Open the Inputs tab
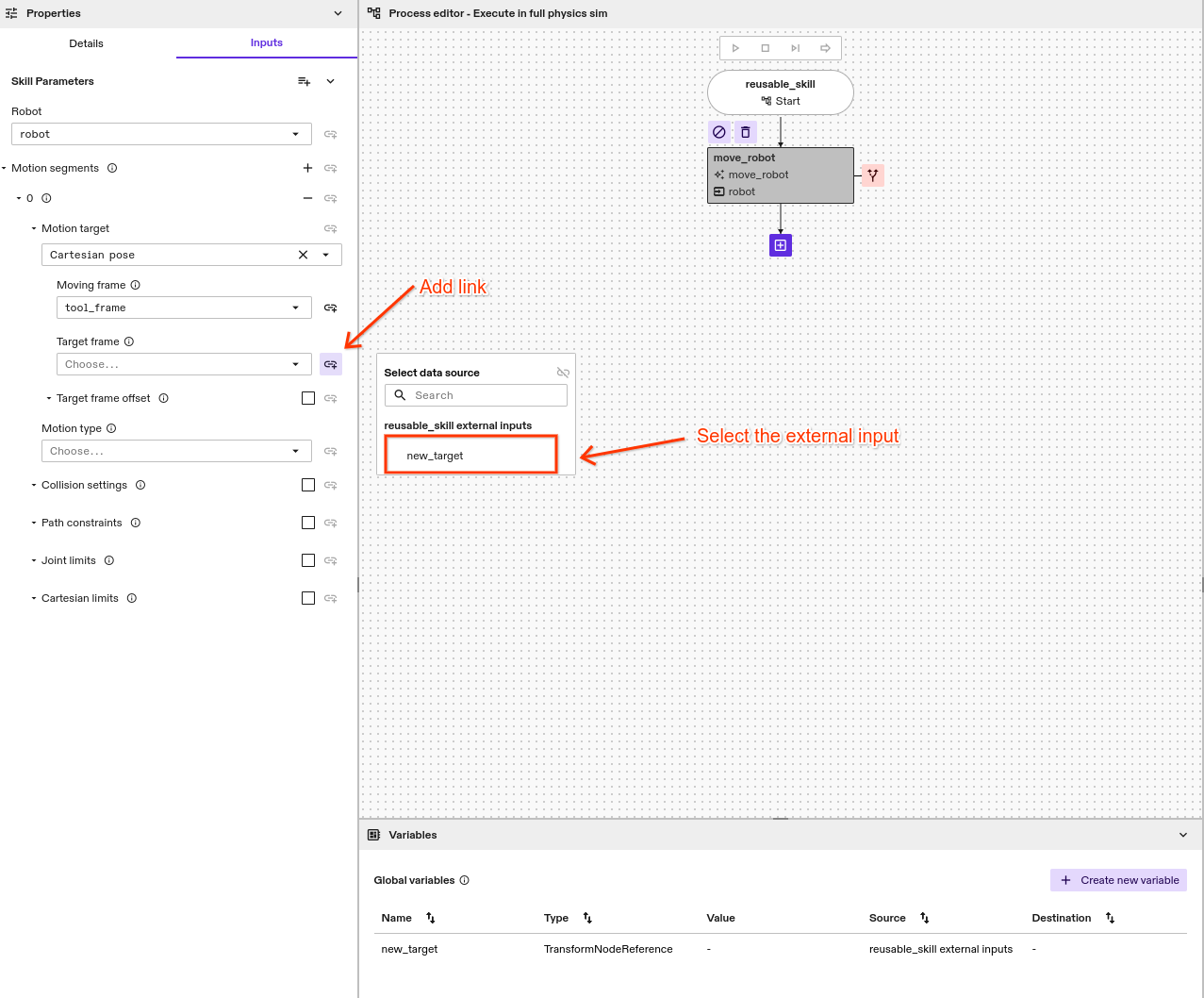This screenshot has height=998, width=1204. tap(266, 43)
